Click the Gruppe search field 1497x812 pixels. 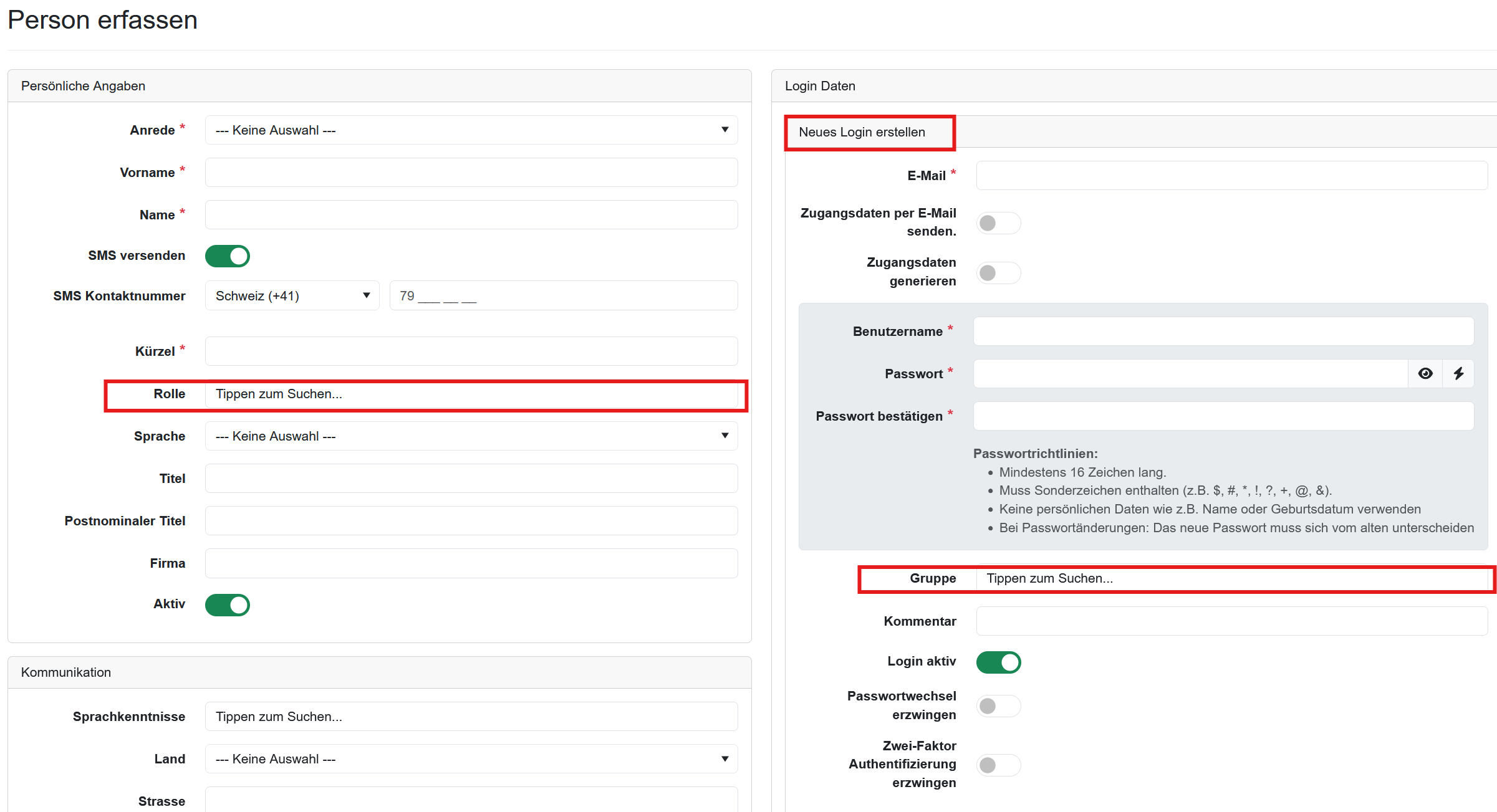pyautogui.click(x=1231, y=579)
